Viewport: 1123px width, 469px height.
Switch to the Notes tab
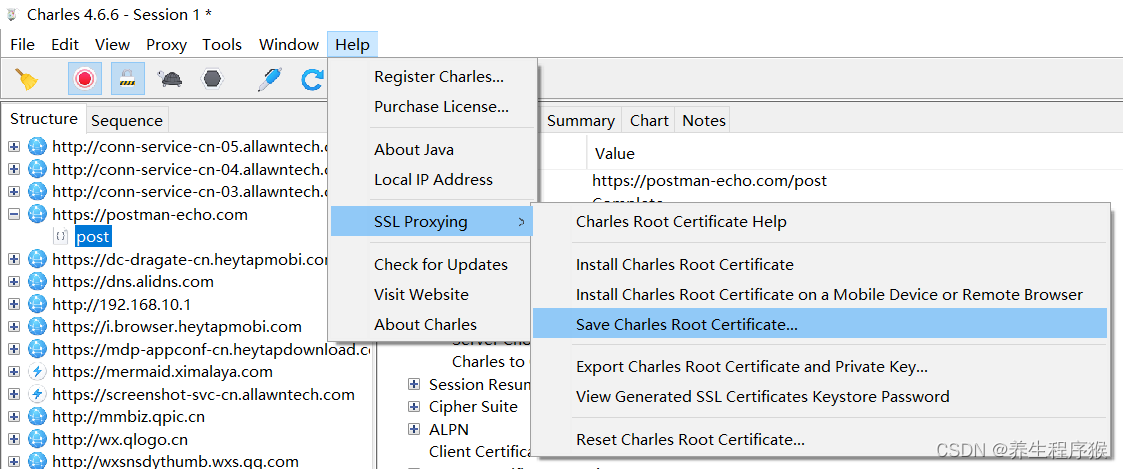704,121
